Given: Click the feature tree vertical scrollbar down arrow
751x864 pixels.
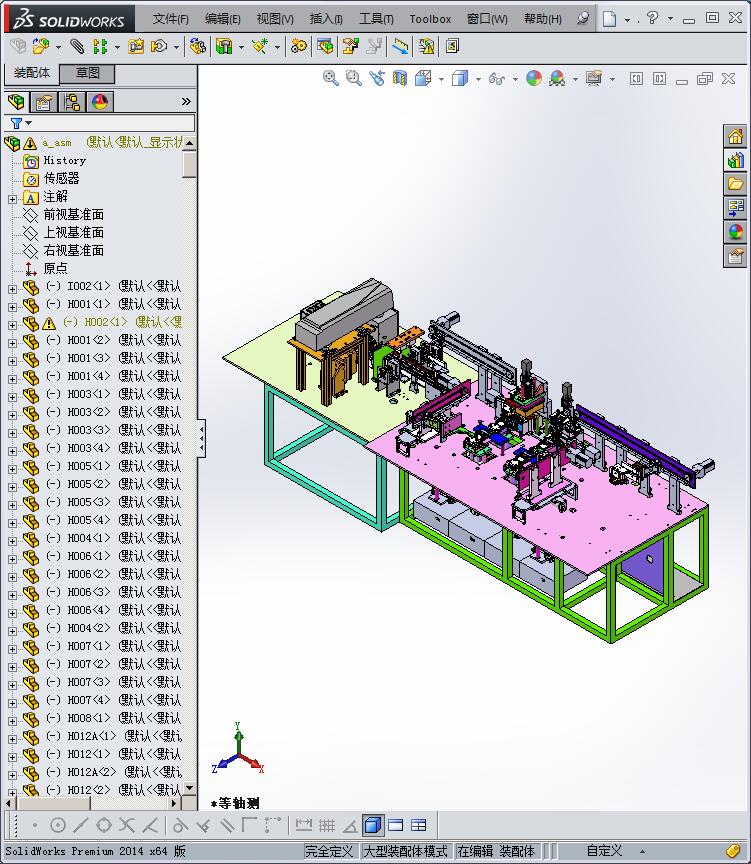Looking at the screenshot, I should (189, 788).
